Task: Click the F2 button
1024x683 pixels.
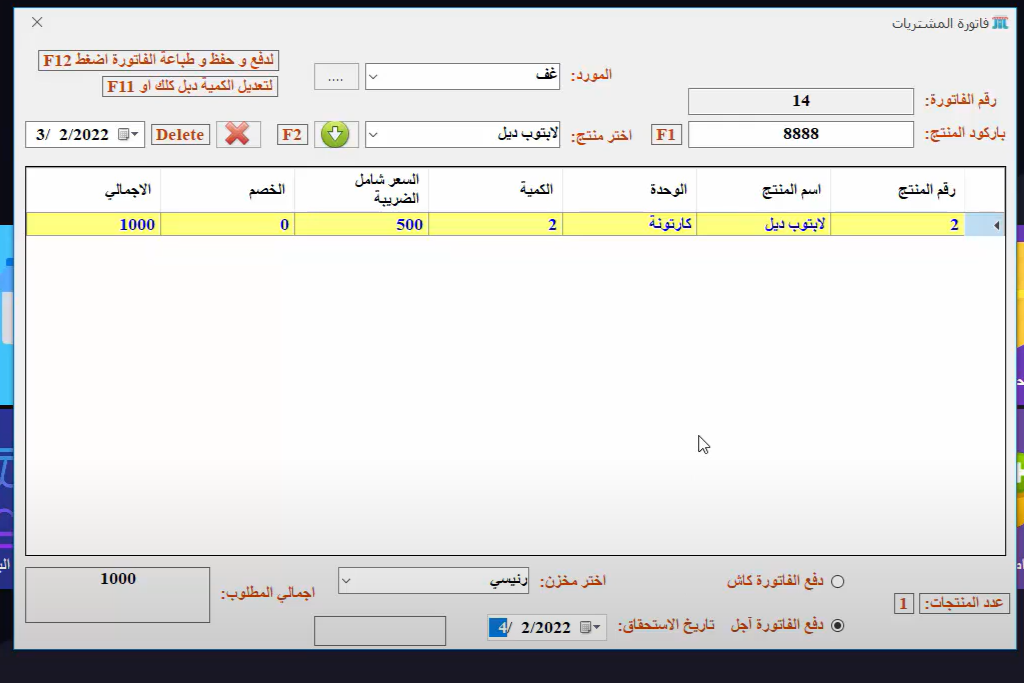Action: [x=292, y=135]
